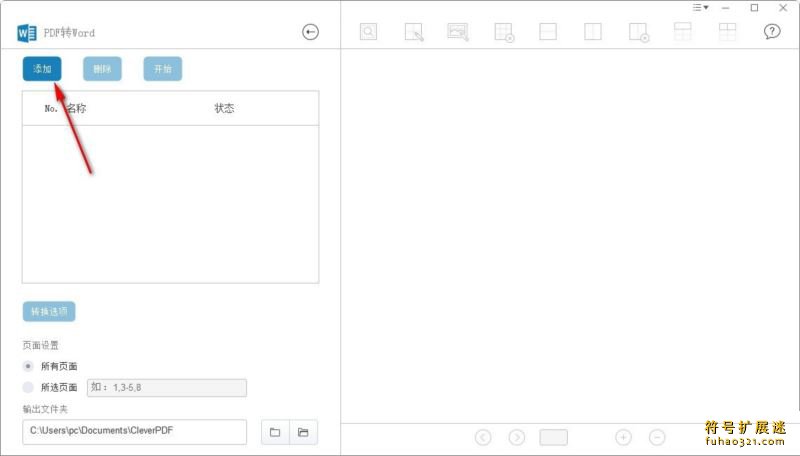The height and width of the screenshot is (456, 800).
Task: Open the main menu list dropdown
Action: pos(701,8)
